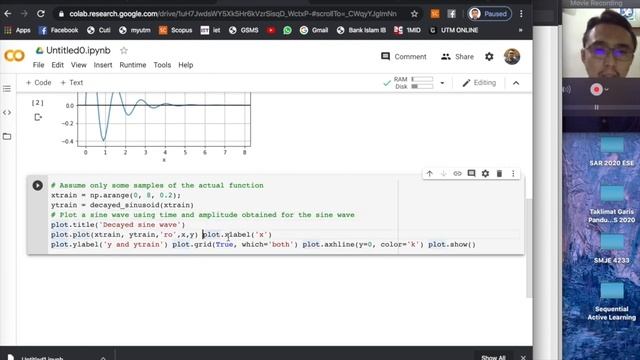Bookmark this page with star icon

(x=414, y=14)
